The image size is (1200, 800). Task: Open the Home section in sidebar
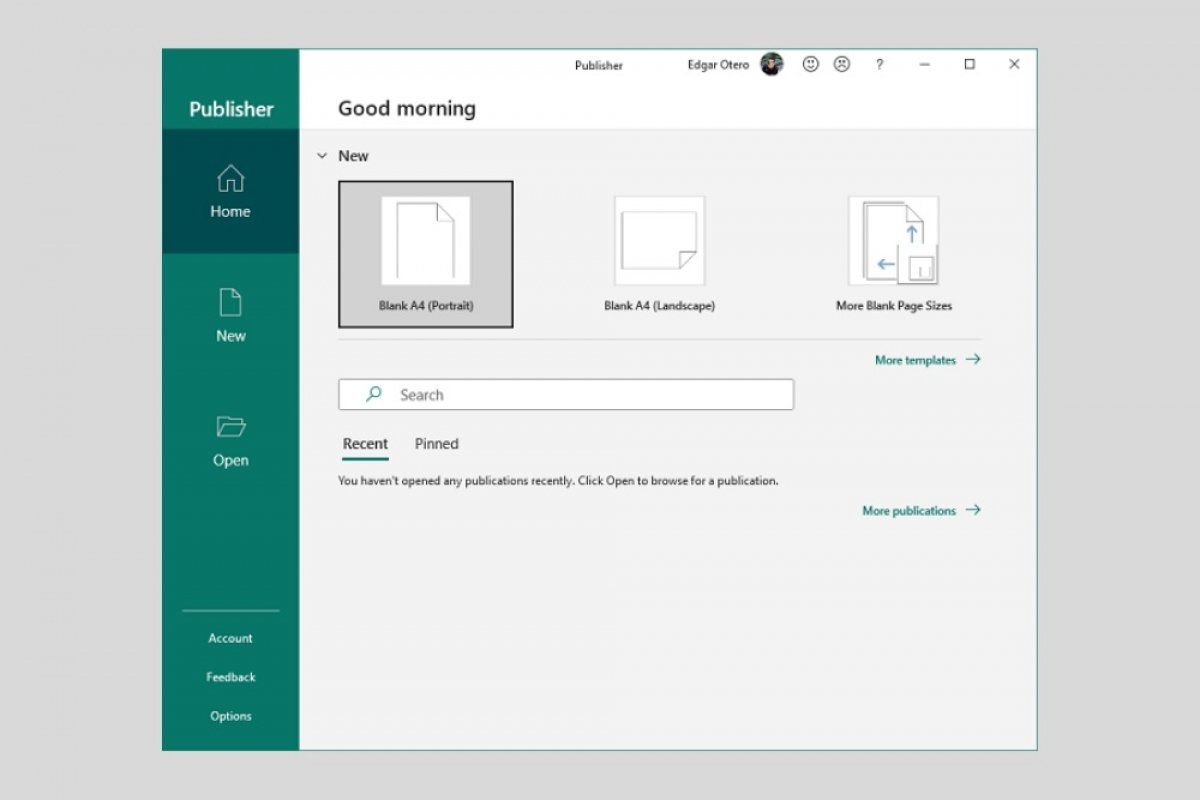(x=230, y=191)
